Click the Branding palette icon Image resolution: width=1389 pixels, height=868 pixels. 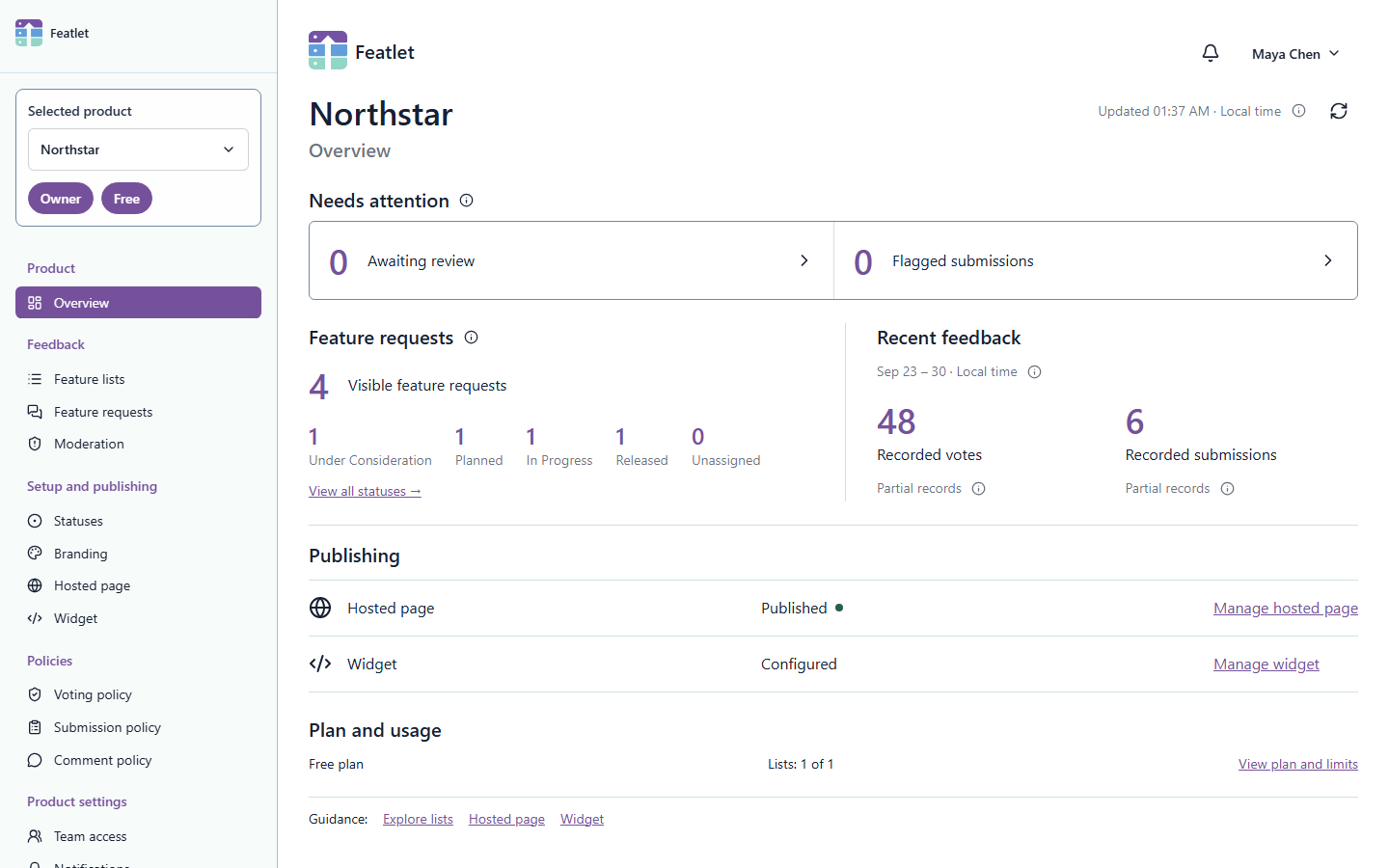coord(35,554)
